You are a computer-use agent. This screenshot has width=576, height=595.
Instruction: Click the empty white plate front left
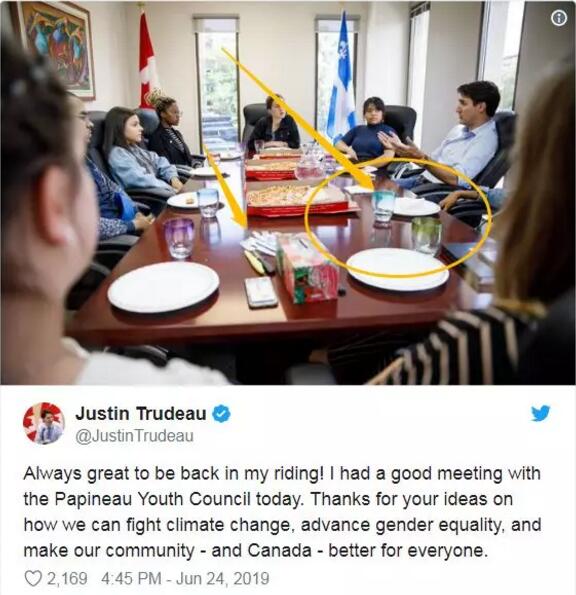point(164,287)
